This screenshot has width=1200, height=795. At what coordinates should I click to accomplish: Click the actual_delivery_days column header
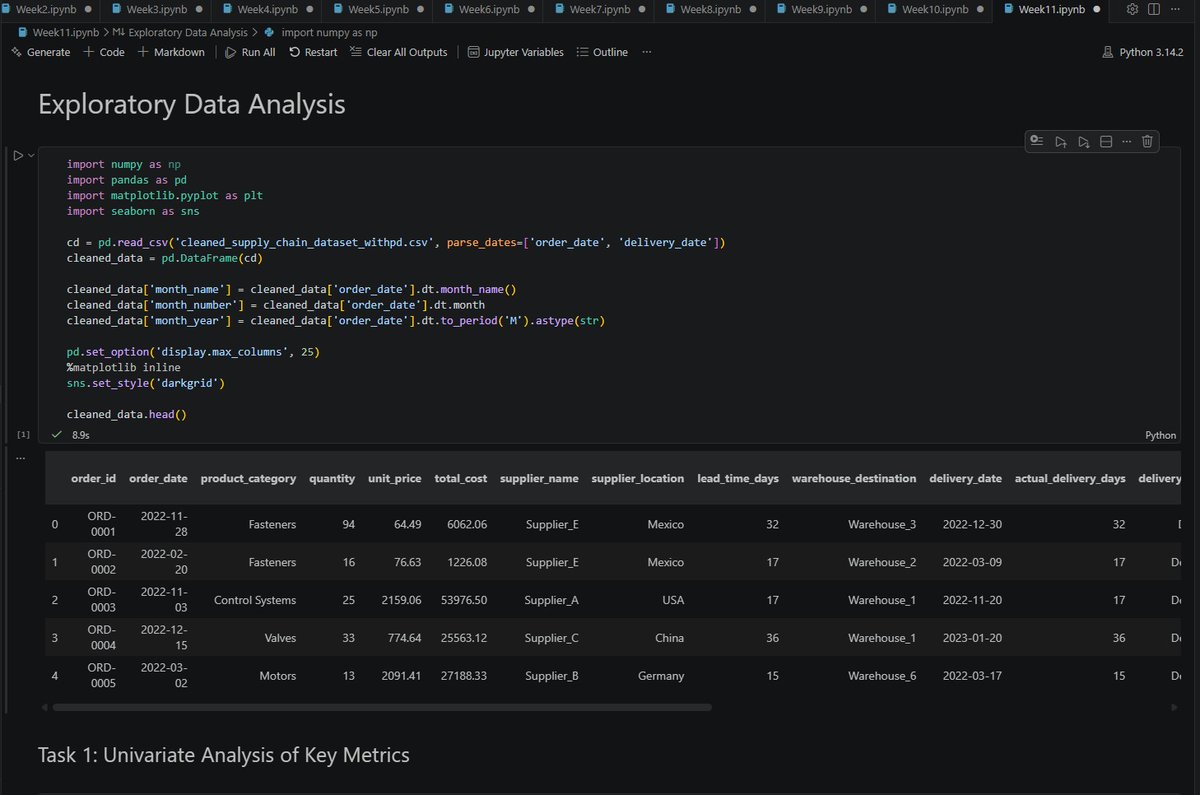[x=1070, y=478]
